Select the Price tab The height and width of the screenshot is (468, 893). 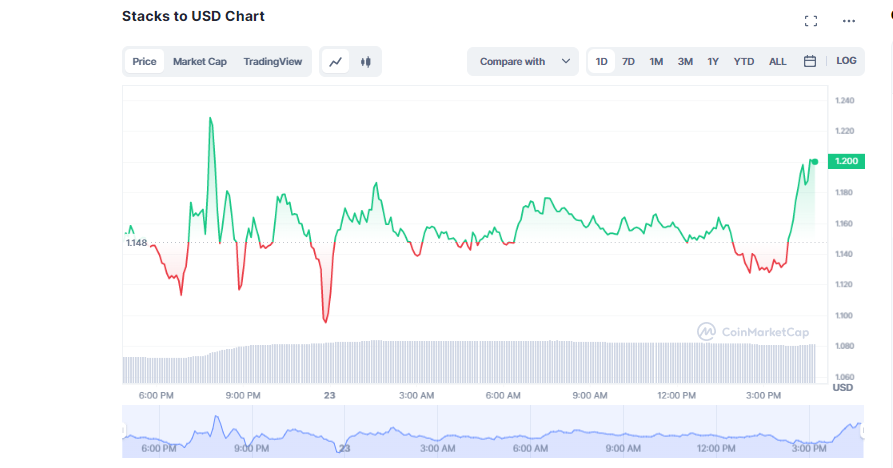pyautogui.click(x=144, y=61)
